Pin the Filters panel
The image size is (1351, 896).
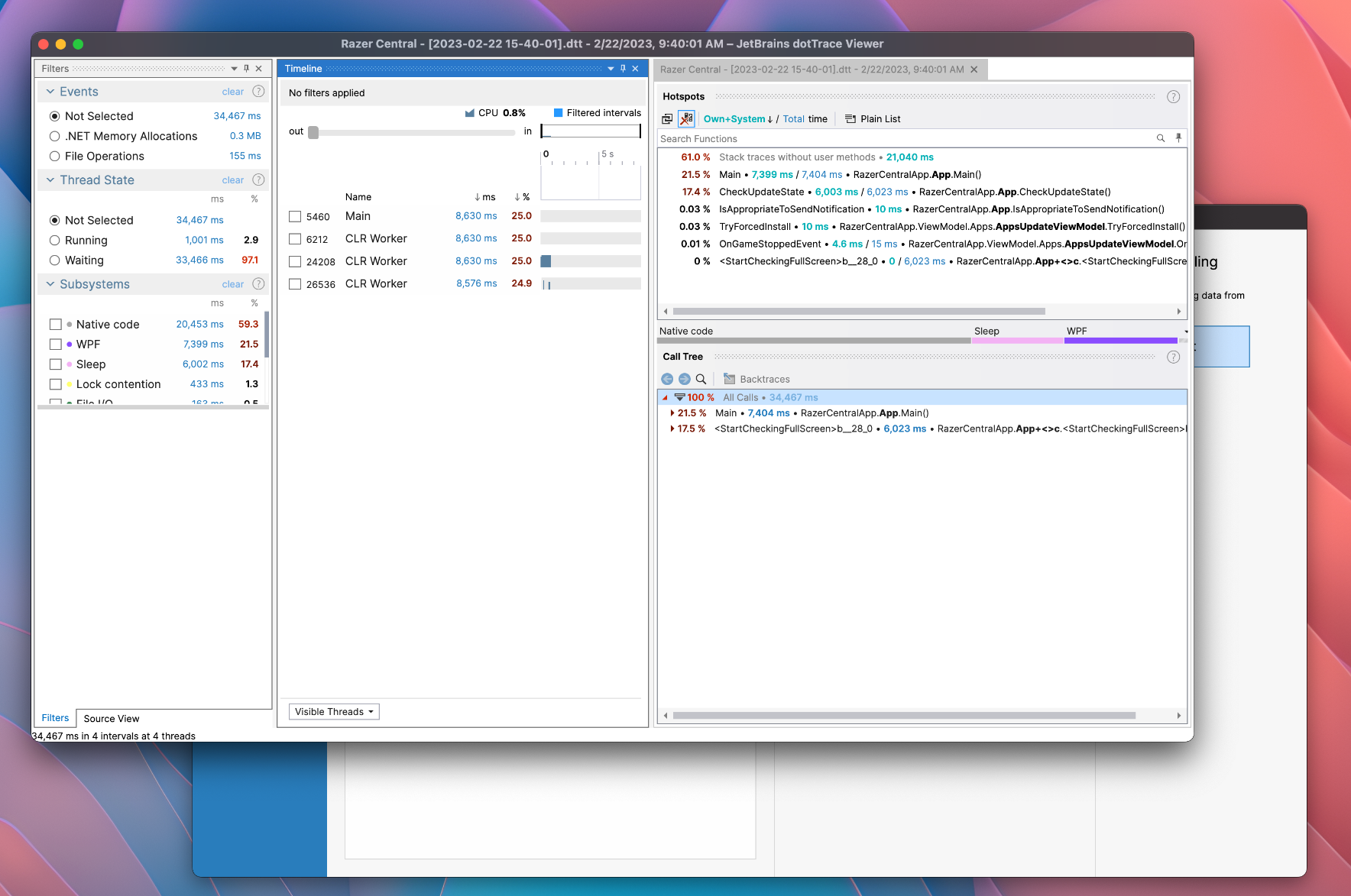tap(246, 69)
